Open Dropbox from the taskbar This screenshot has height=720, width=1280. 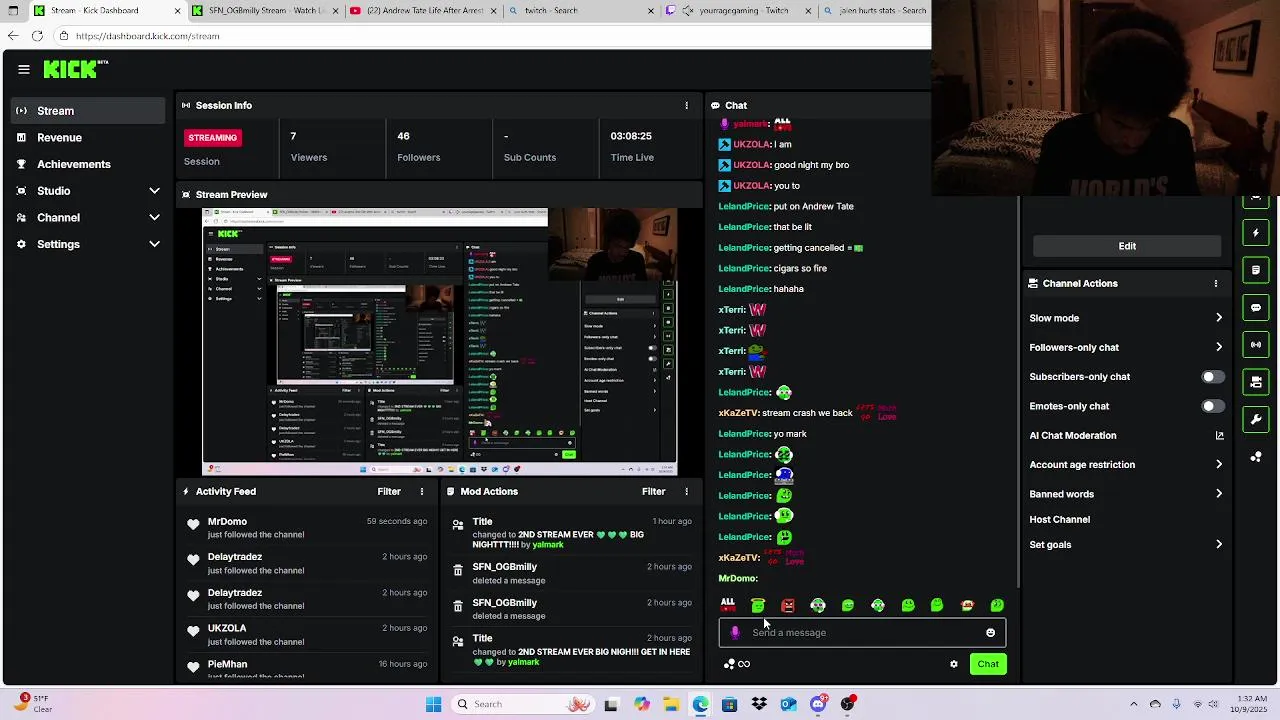(759, 704)
